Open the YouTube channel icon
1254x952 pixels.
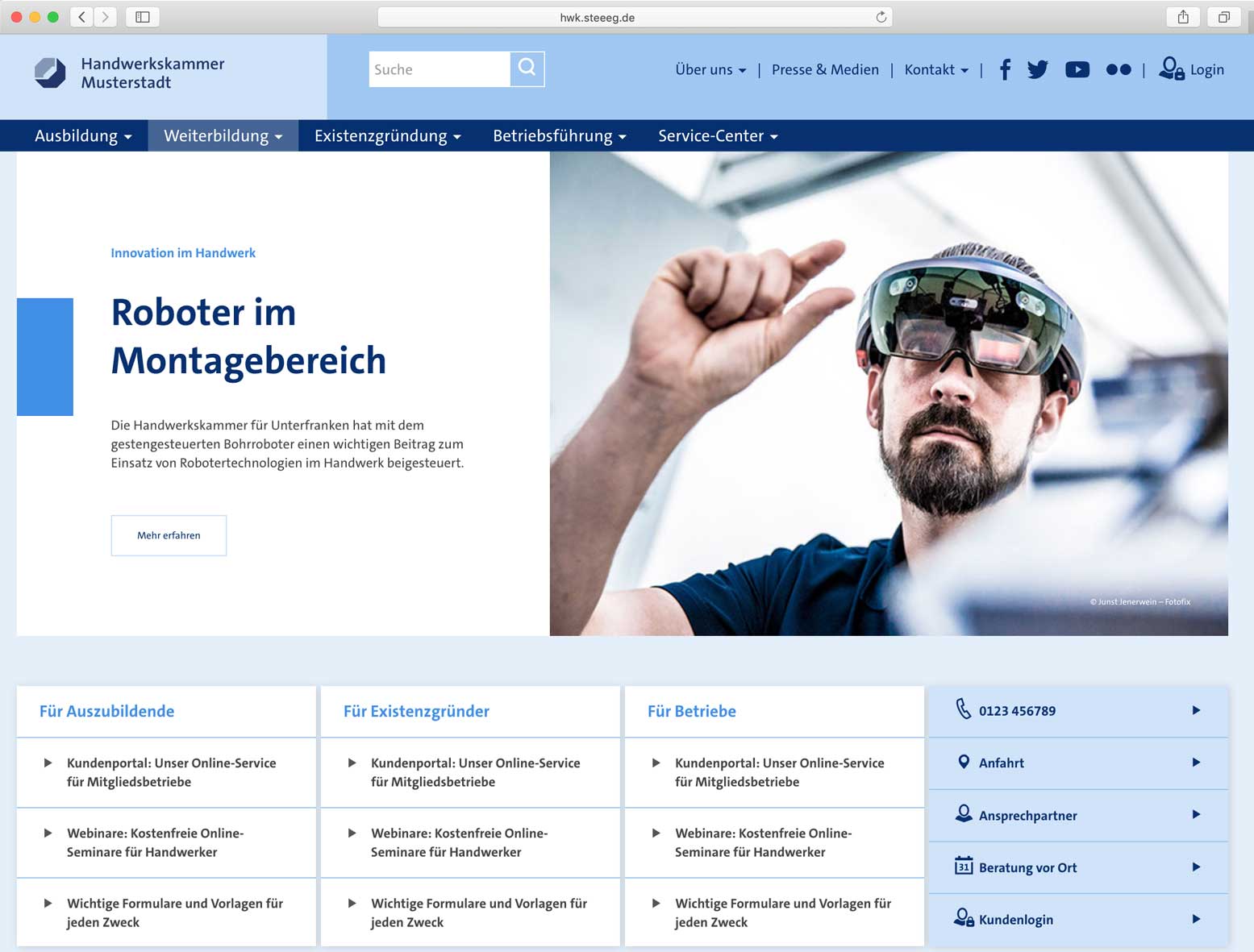point(1077,70)
